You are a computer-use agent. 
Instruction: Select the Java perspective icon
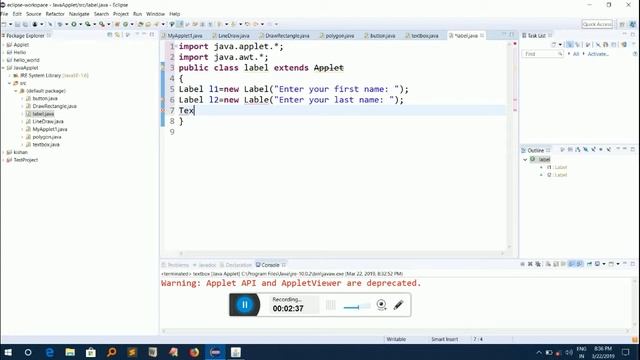tap(632, 24)
